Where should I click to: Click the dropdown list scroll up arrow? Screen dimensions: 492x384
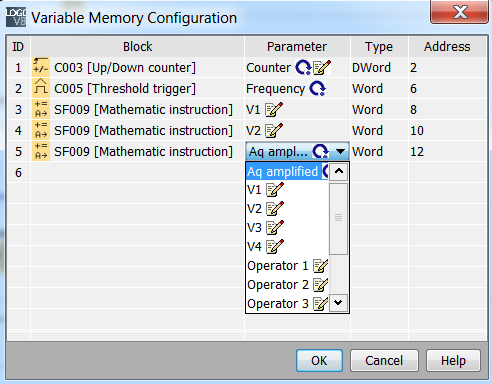coord(339,171)
